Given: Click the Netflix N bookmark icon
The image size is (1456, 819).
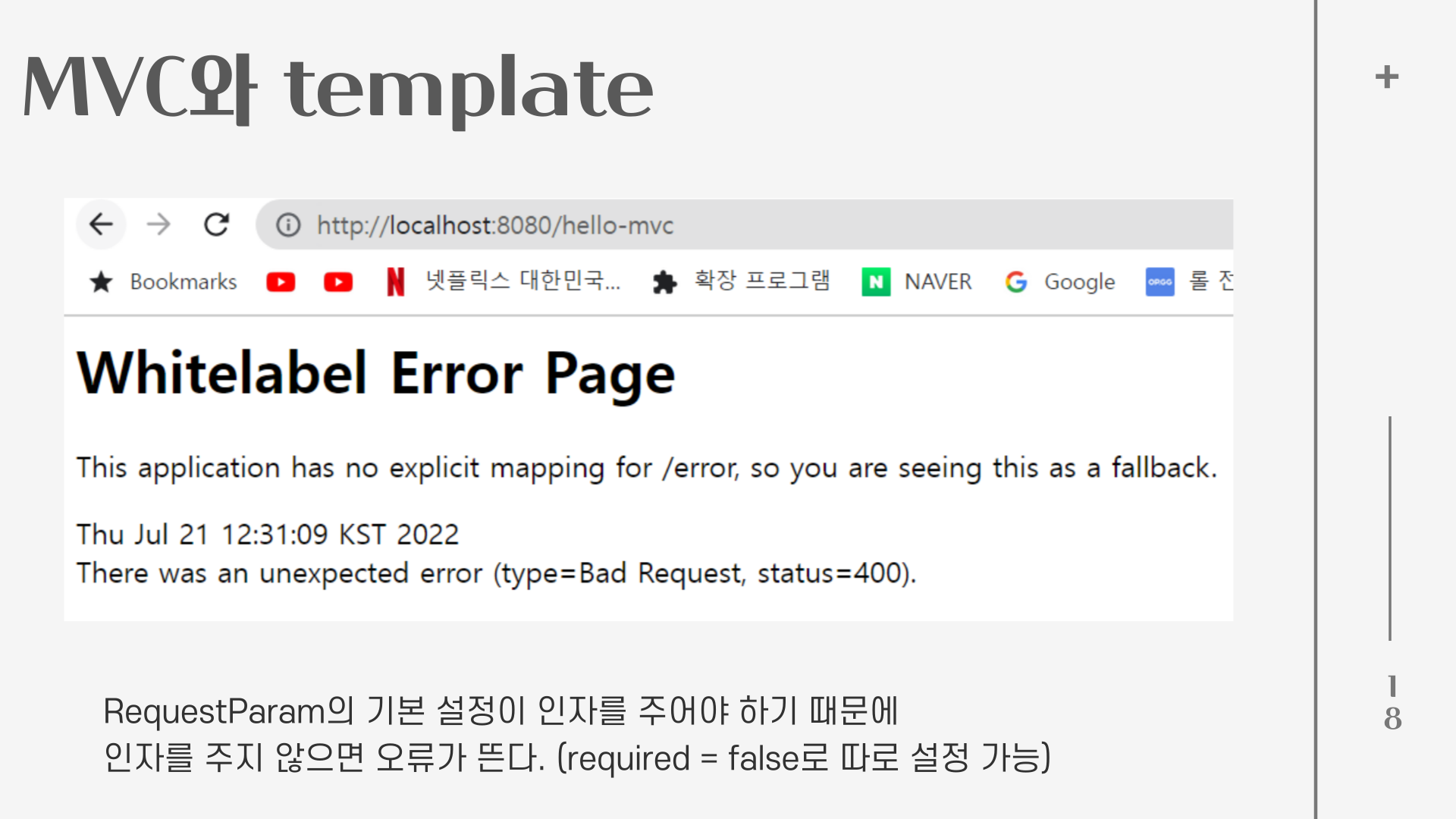Looking at the screenshot, I should pos(395,282).
